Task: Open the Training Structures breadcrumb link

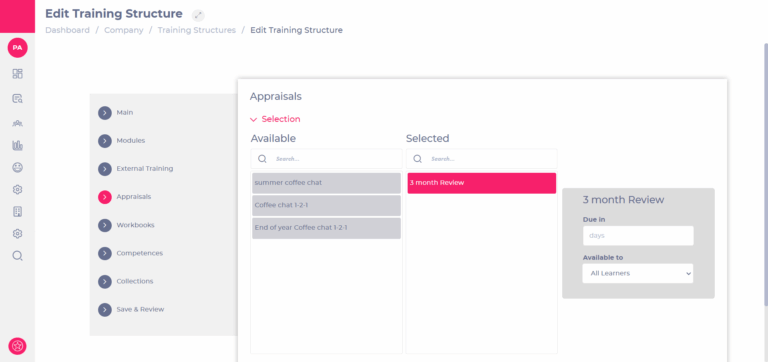Action: (196, 30)
